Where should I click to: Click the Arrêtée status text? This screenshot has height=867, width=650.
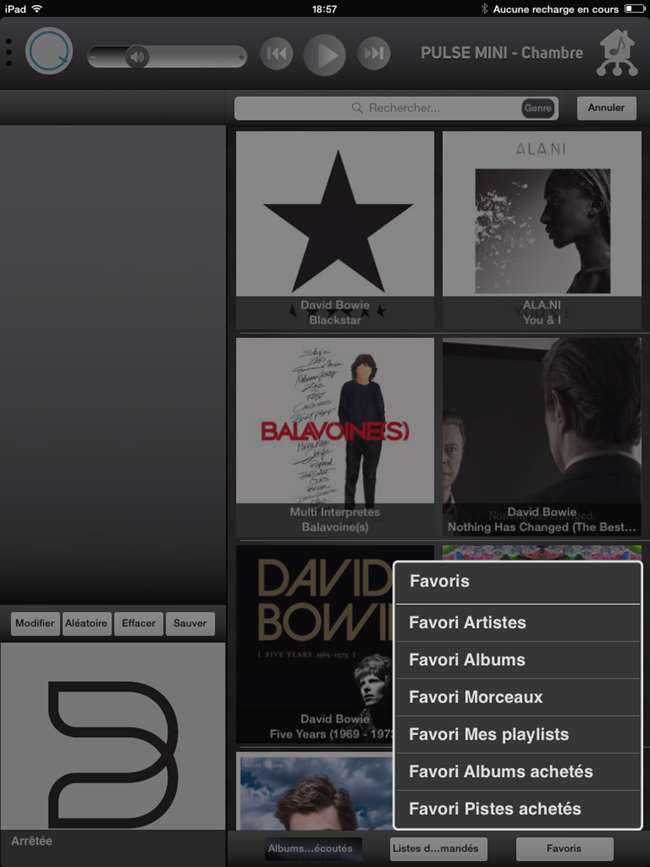coord(32,841)
